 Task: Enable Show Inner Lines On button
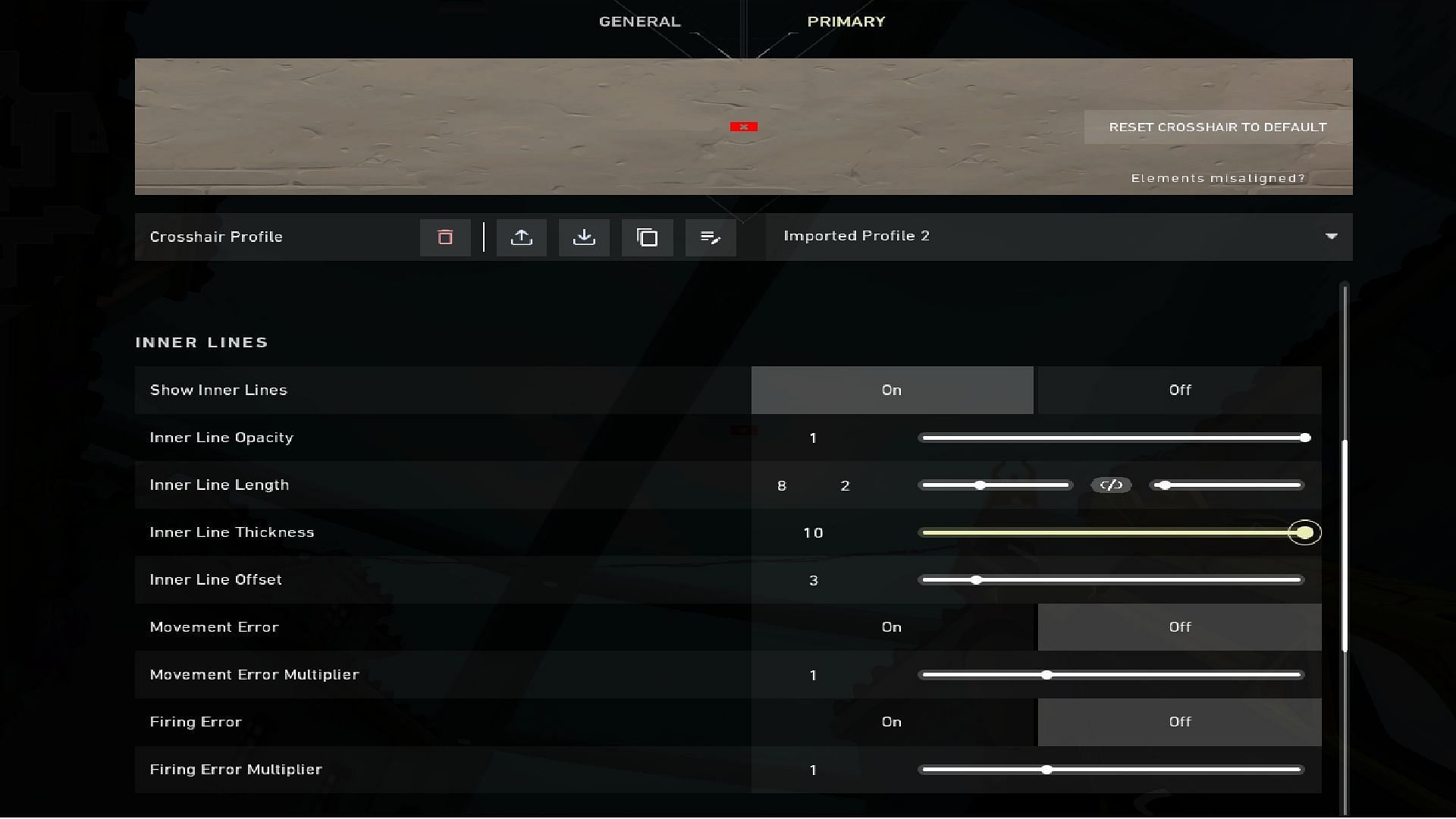[x=891, y=390]
